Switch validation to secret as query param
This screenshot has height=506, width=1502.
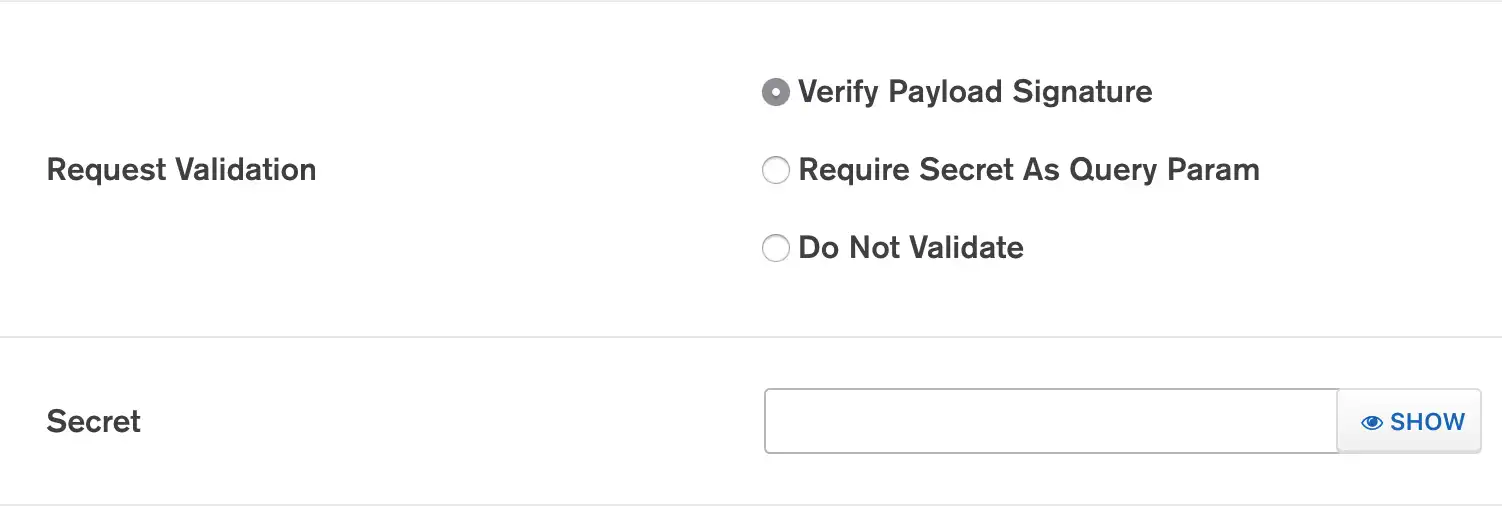click(x=775, y=170)
